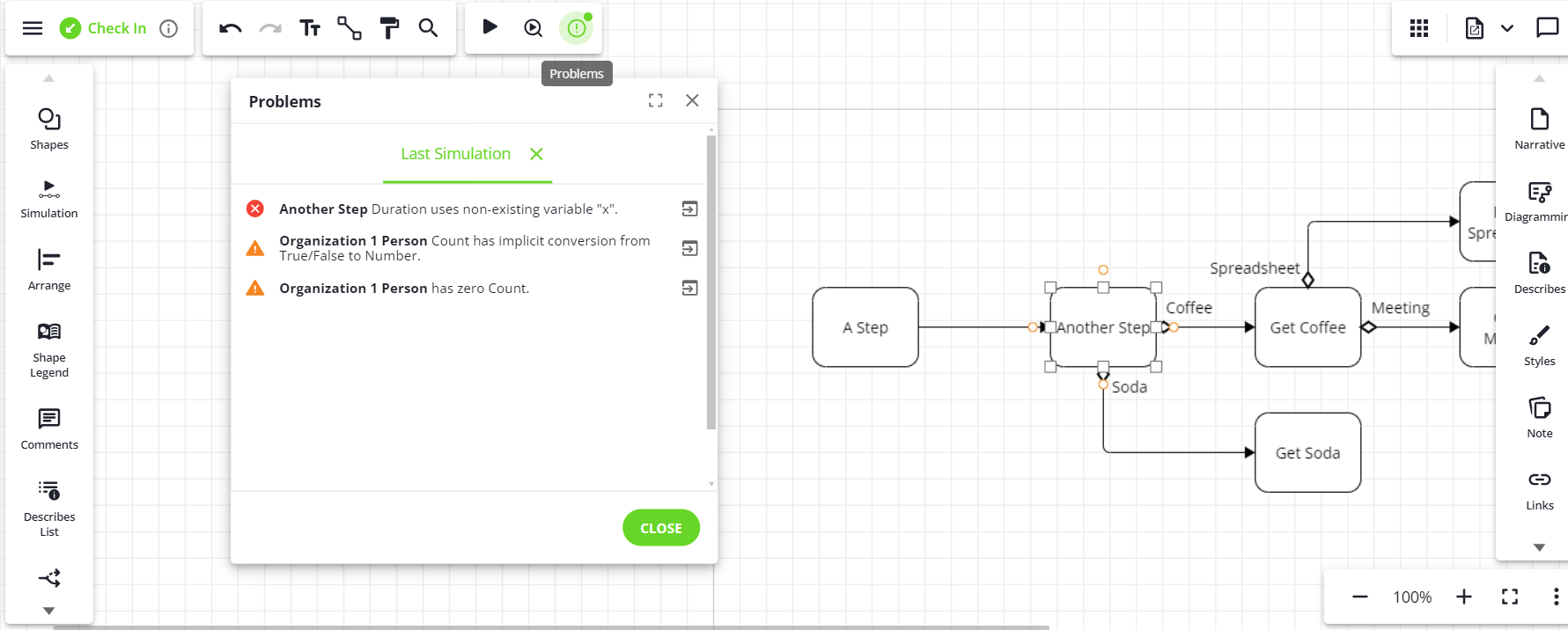Open the Shapes panel
The image size is (1568, 630).
[49, 128]
